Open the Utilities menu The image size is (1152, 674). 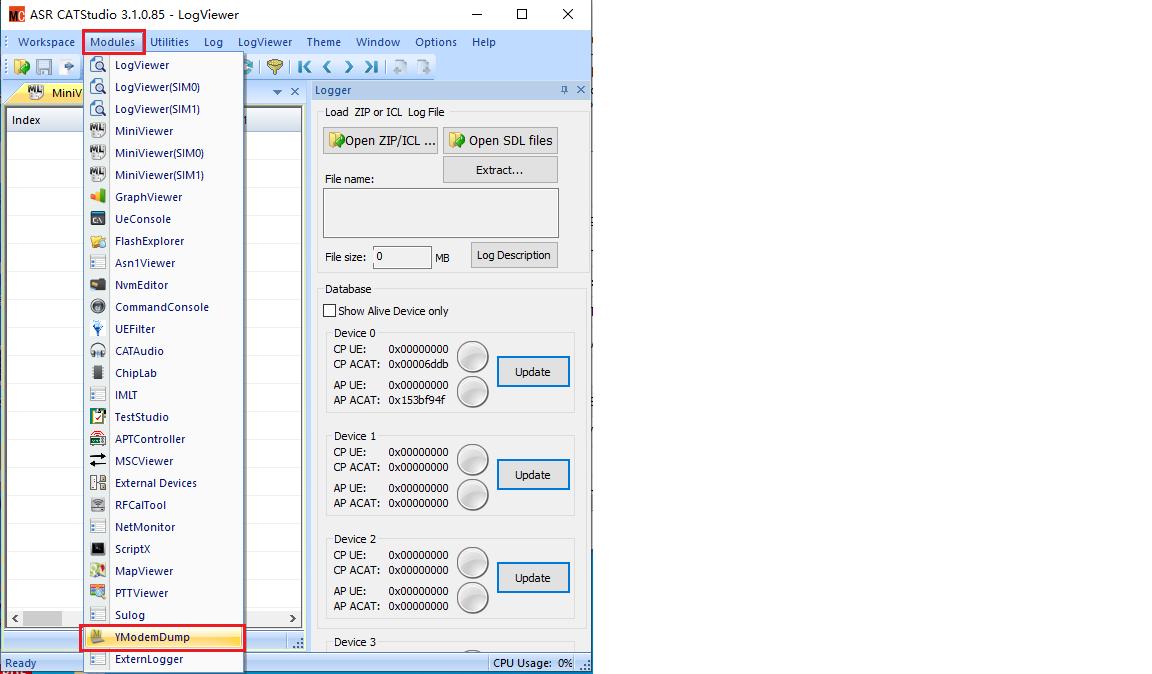click(169, 42)
